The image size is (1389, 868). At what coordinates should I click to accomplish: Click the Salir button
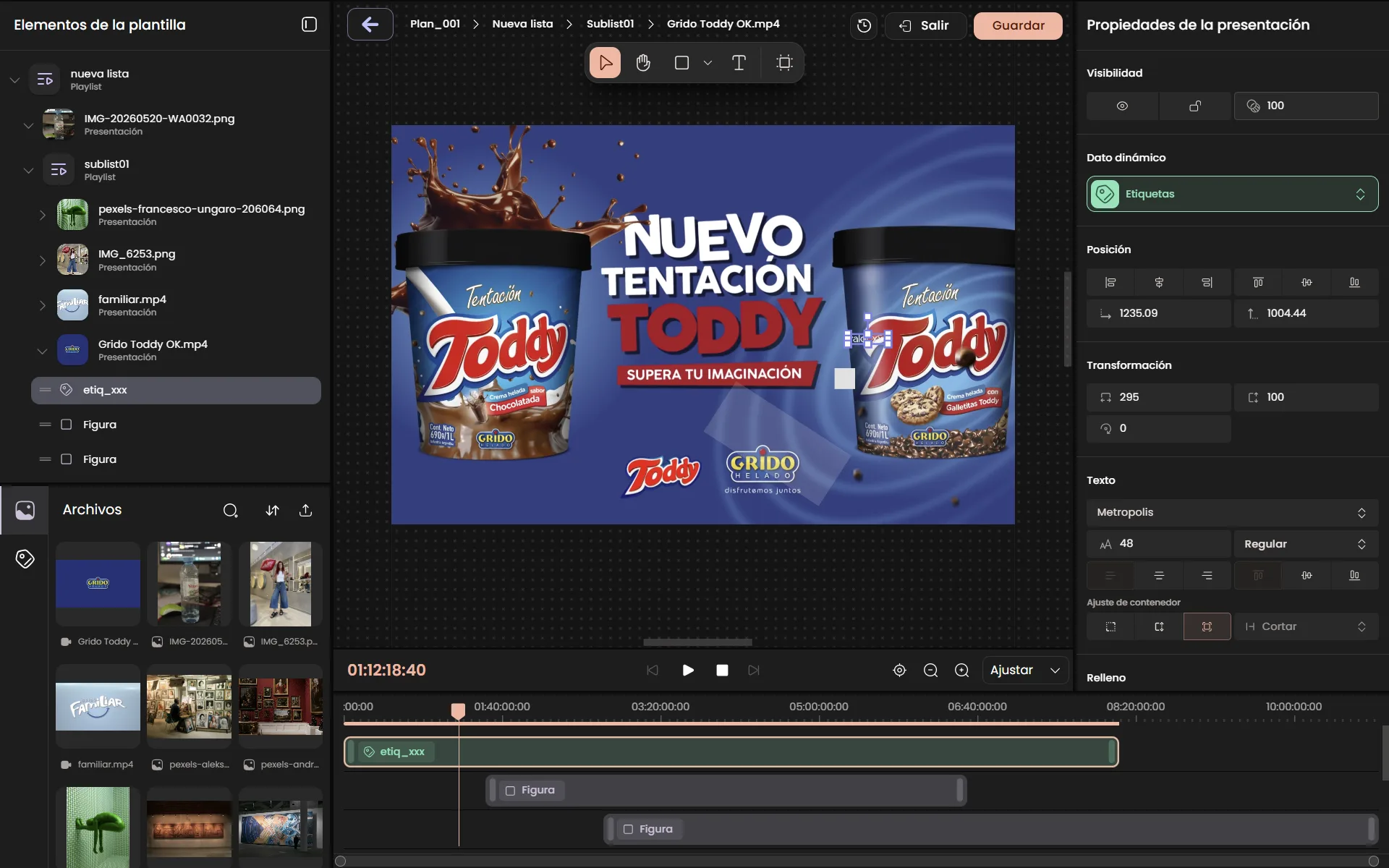point(925,26)
